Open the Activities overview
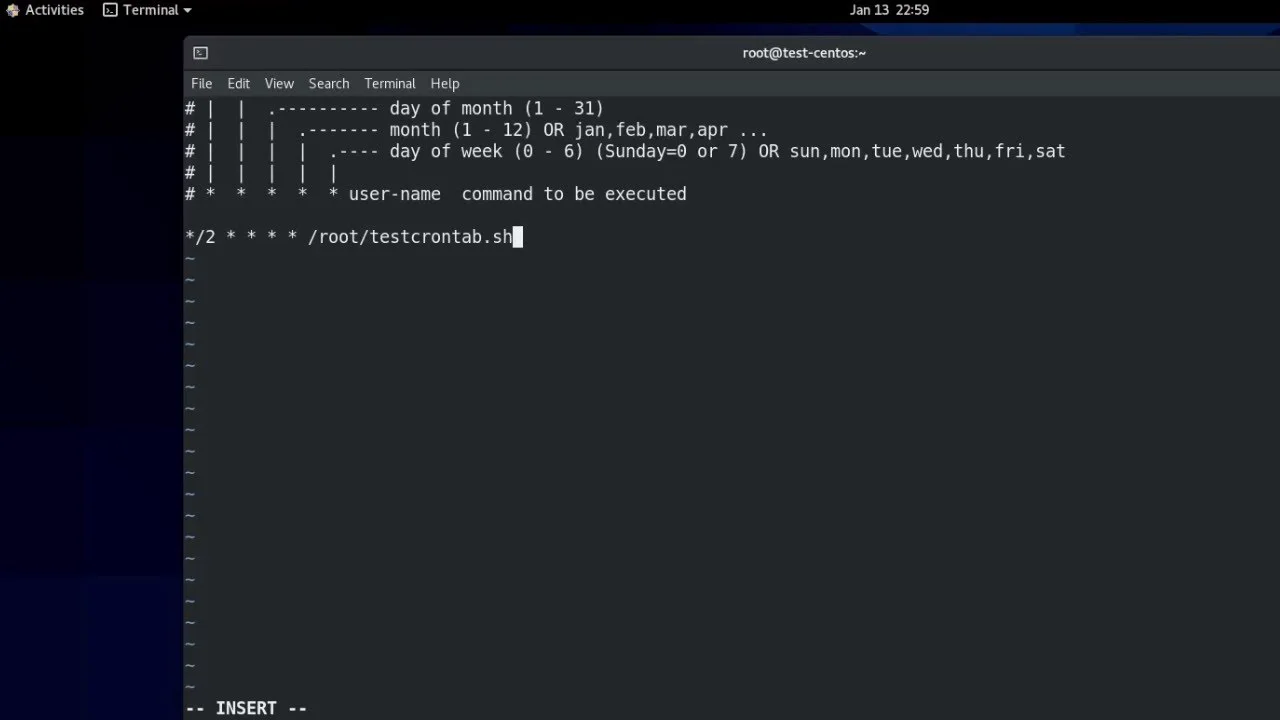 [45, 10]
